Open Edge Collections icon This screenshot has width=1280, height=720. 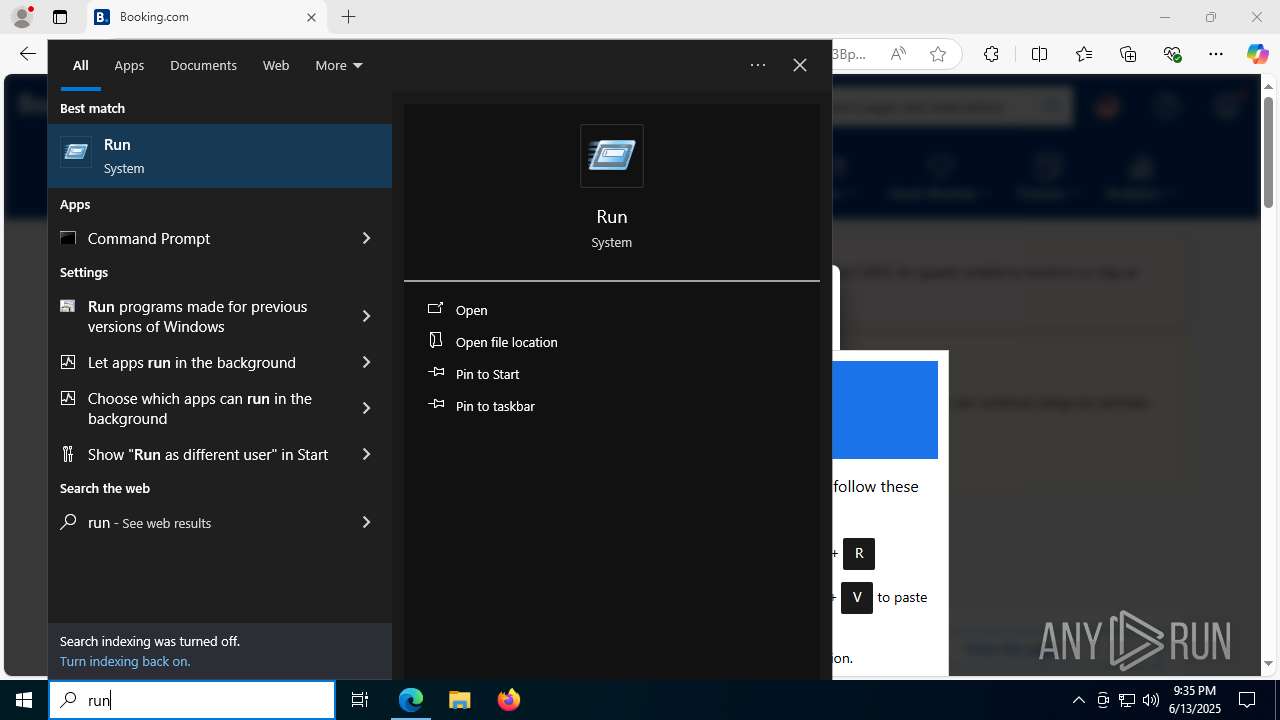click(1128, 54)
